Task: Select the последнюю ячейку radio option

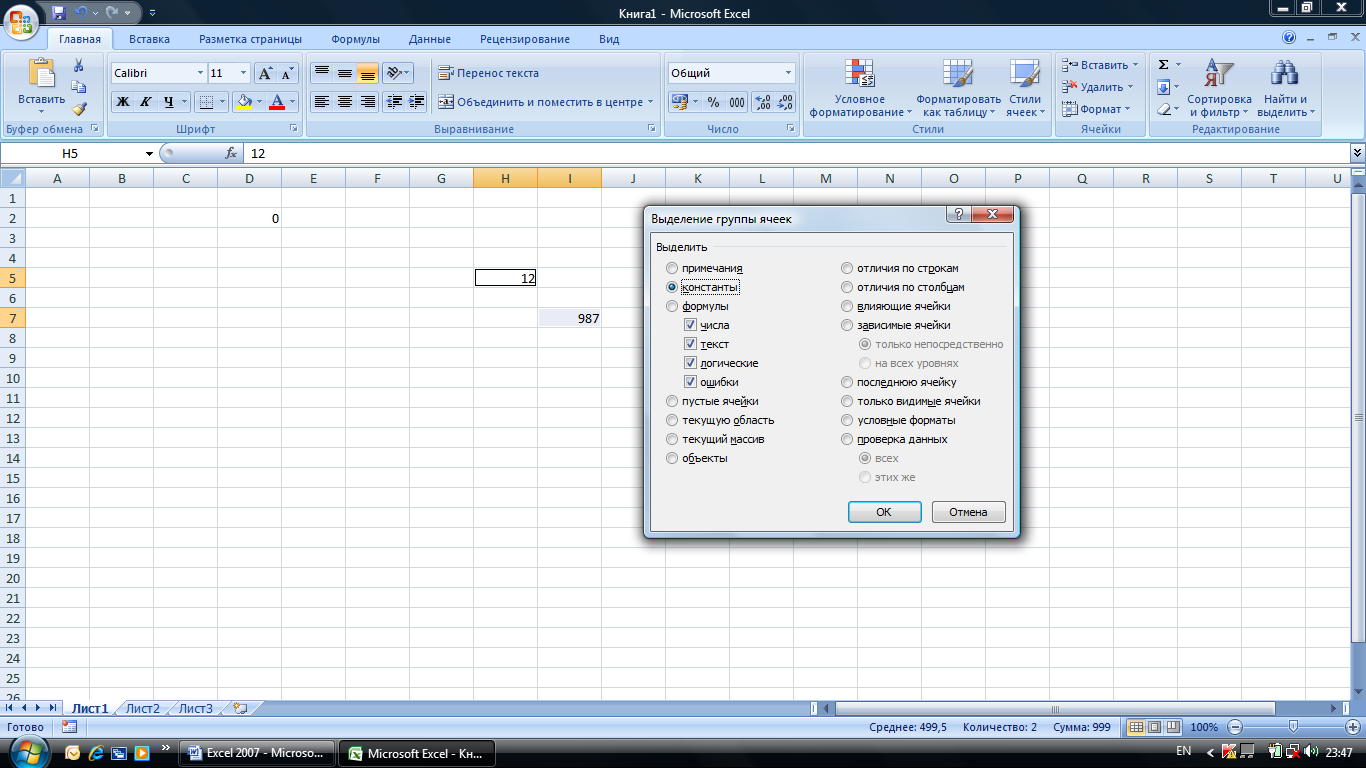Action: 847,382
